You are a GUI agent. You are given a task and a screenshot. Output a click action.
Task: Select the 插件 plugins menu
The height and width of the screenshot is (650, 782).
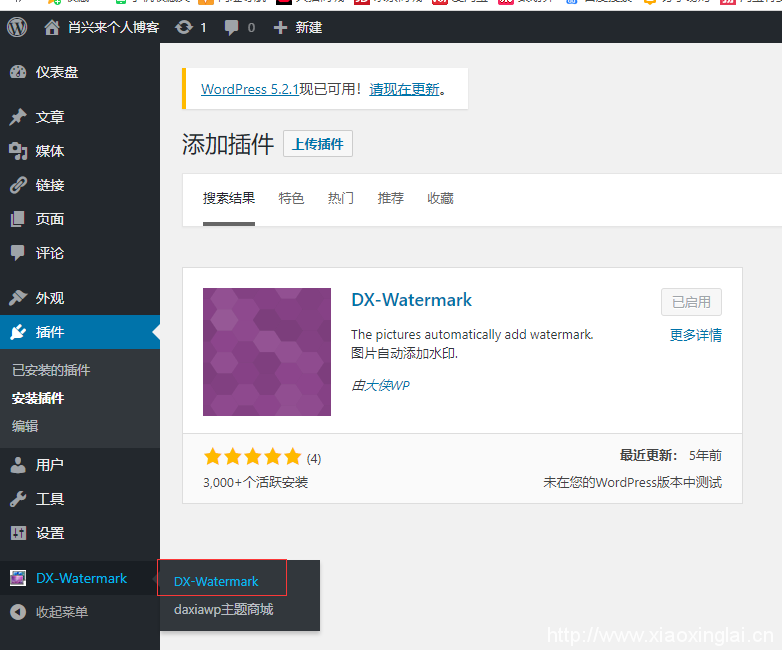coord(80,332)
